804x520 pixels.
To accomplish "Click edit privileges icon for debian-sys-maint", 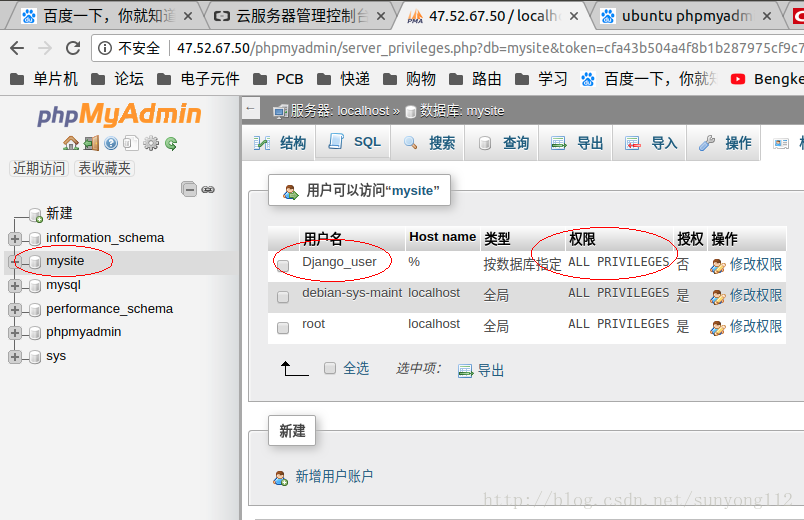I will point(718,296).
